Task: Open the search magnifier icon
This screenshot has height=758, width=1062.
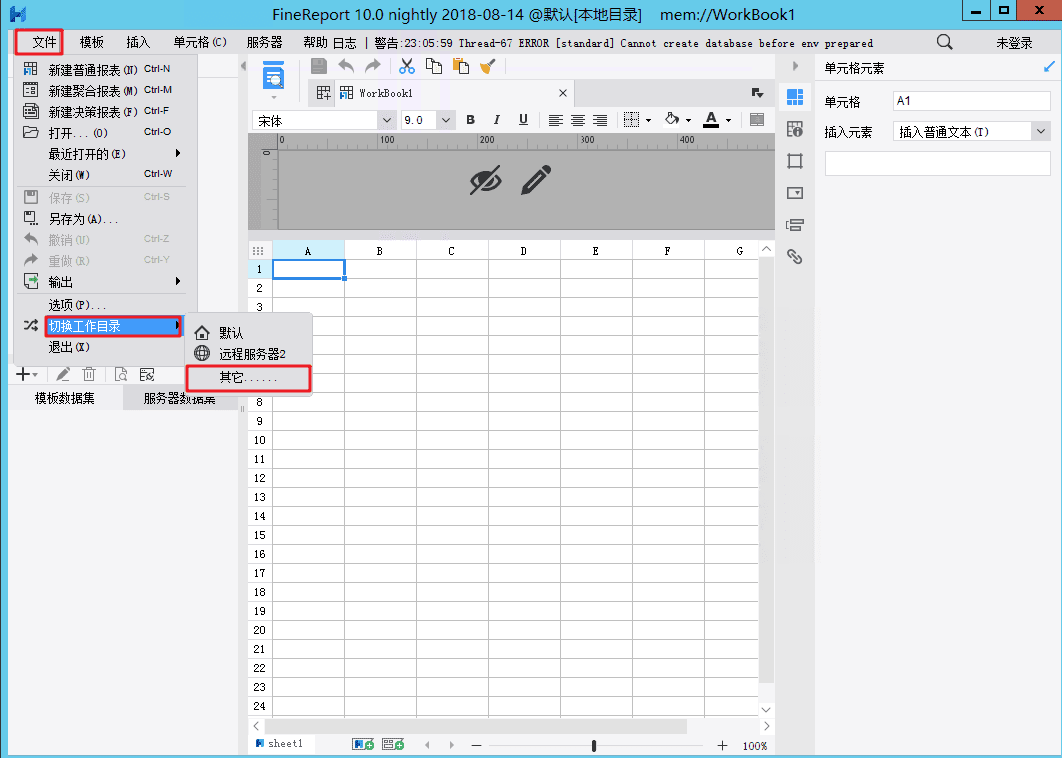Action: 945,42
